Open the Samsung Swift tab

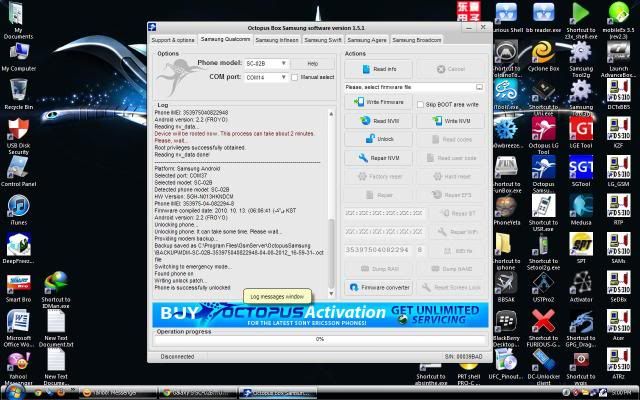tap(323, 40)
